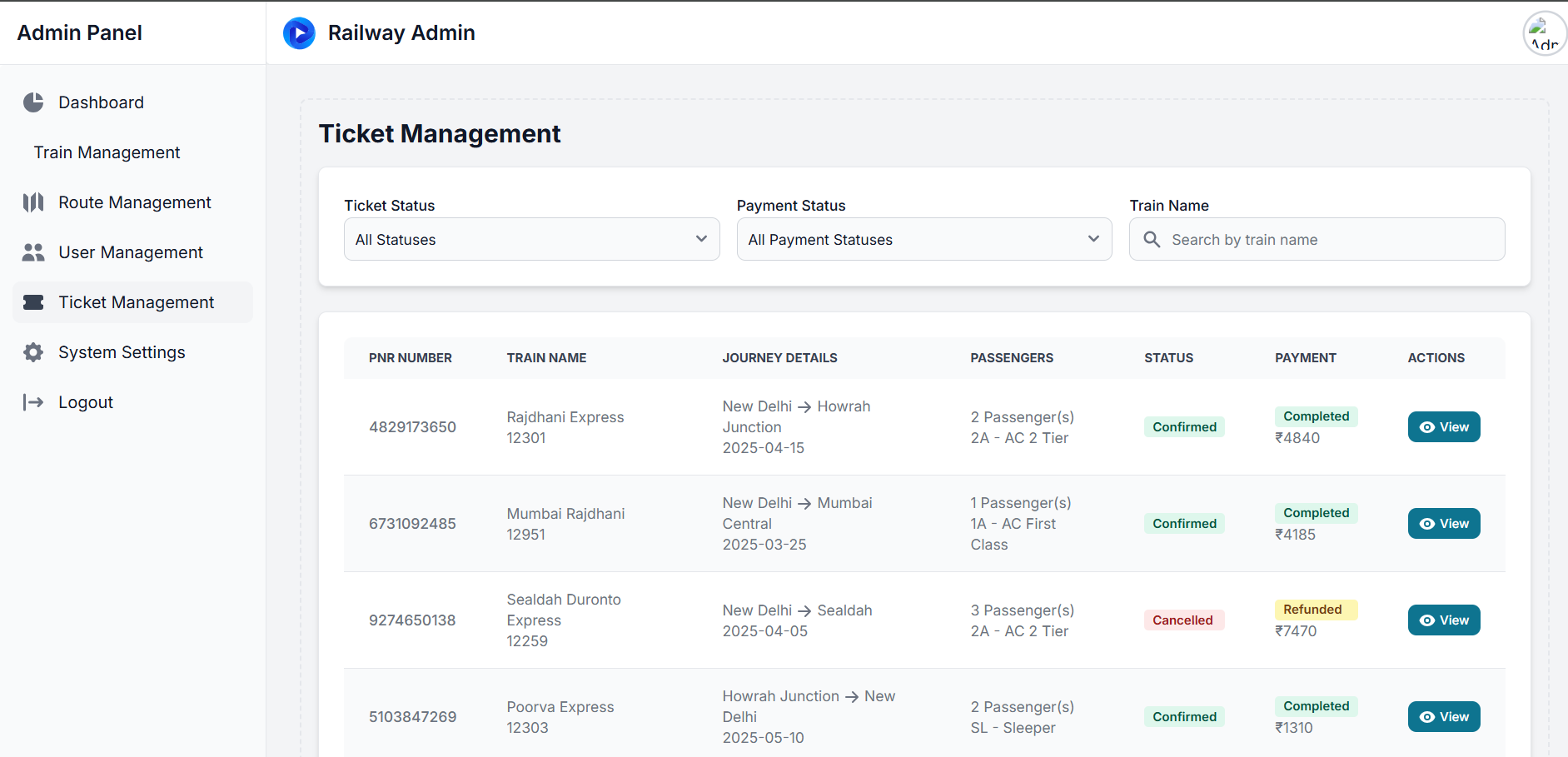1568x757 pixels.
Task: Click the PAYMENT column header
Action: click(1306, 358)
